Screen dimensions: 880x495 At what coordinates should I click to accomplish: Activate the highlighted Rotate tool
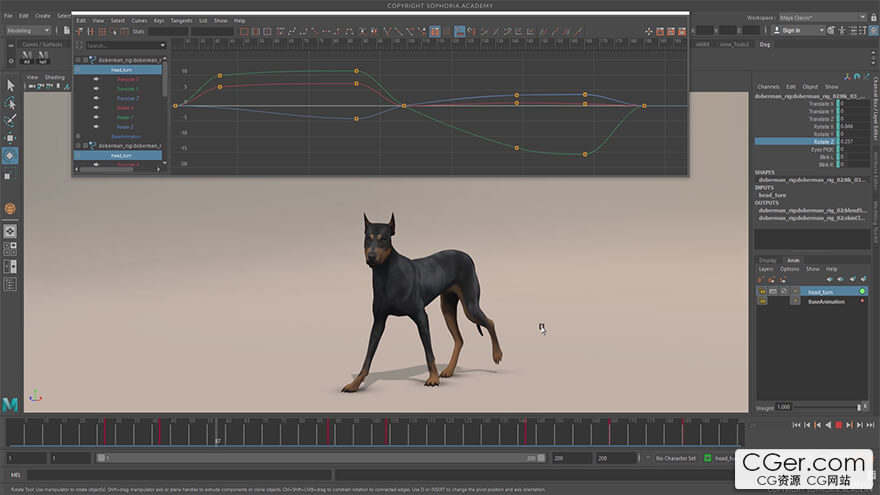tap(10, 156)
